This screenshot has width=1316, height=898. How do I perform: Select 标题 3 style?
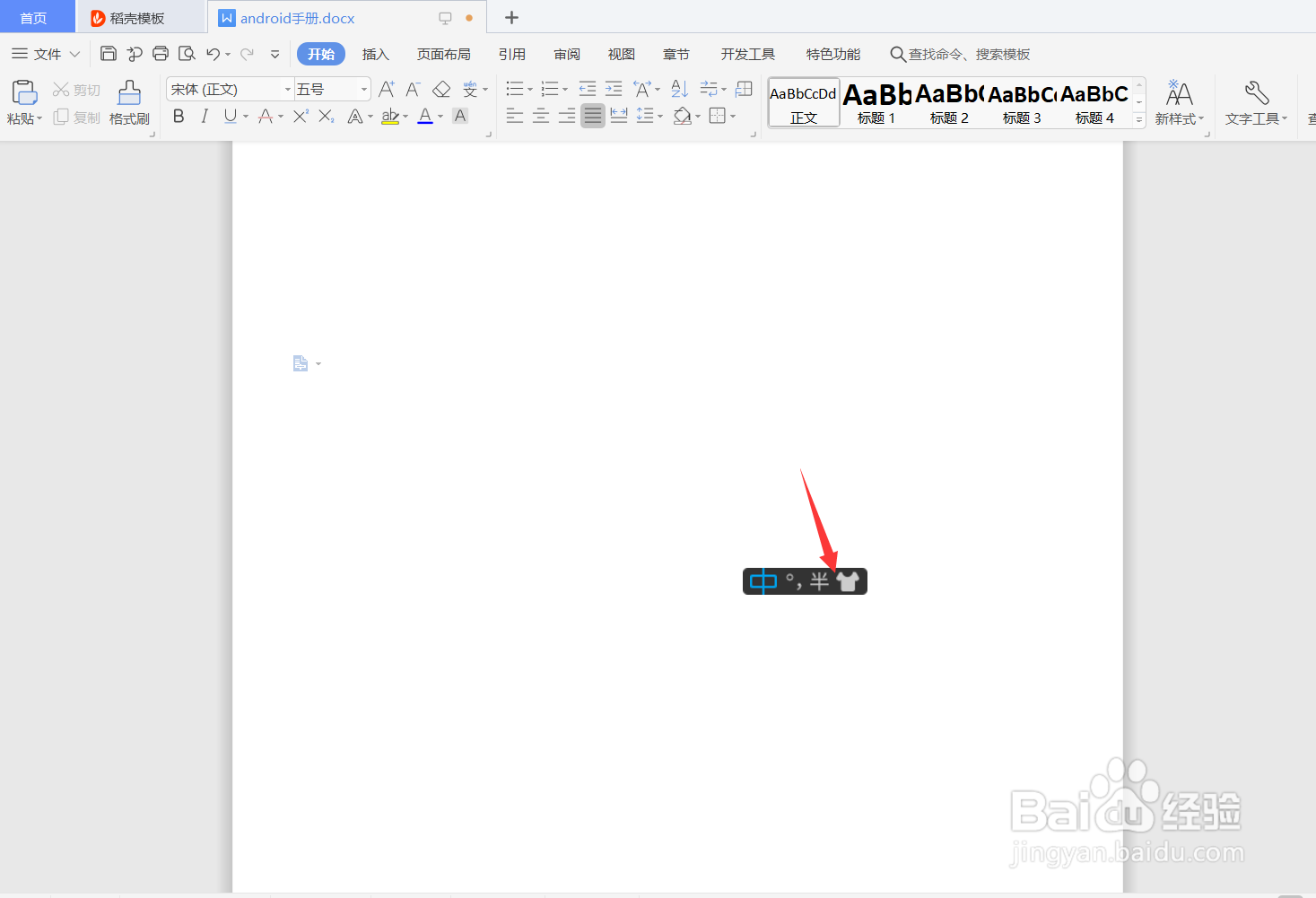click(1022, 103)
